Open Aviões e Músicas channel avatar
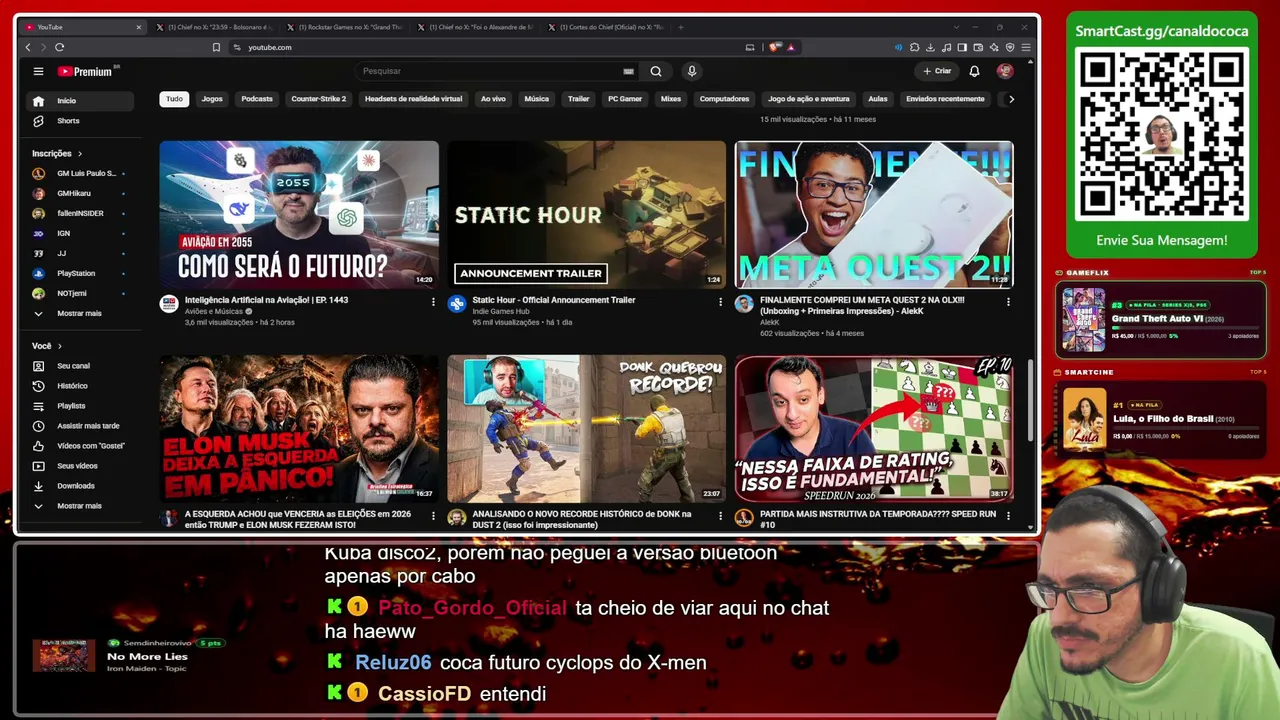Viewport: 1280px width, 720px height. [169, 304]
